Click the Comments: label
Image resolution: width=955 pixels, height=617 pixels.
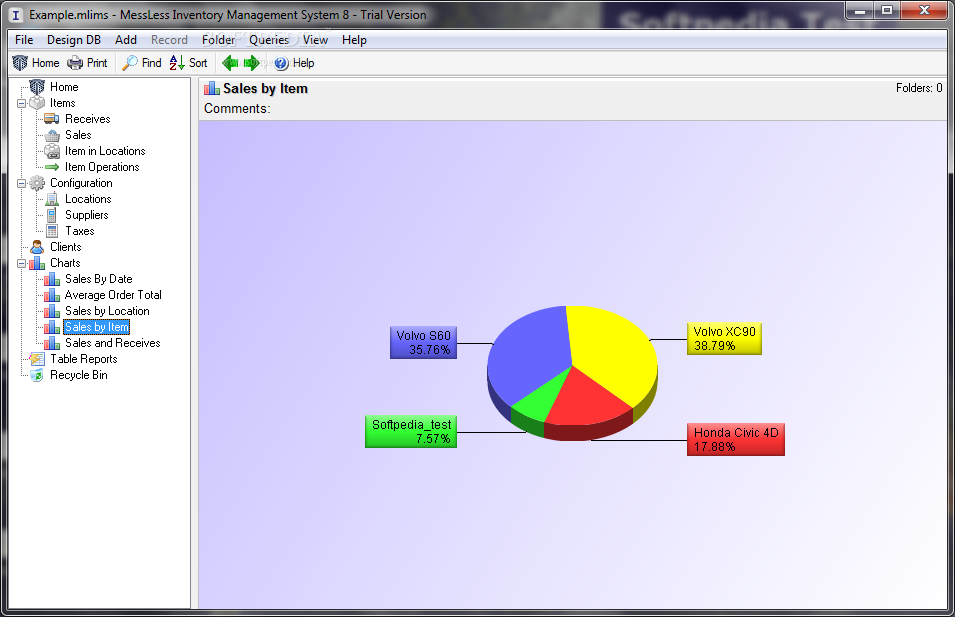pos(237,108)
